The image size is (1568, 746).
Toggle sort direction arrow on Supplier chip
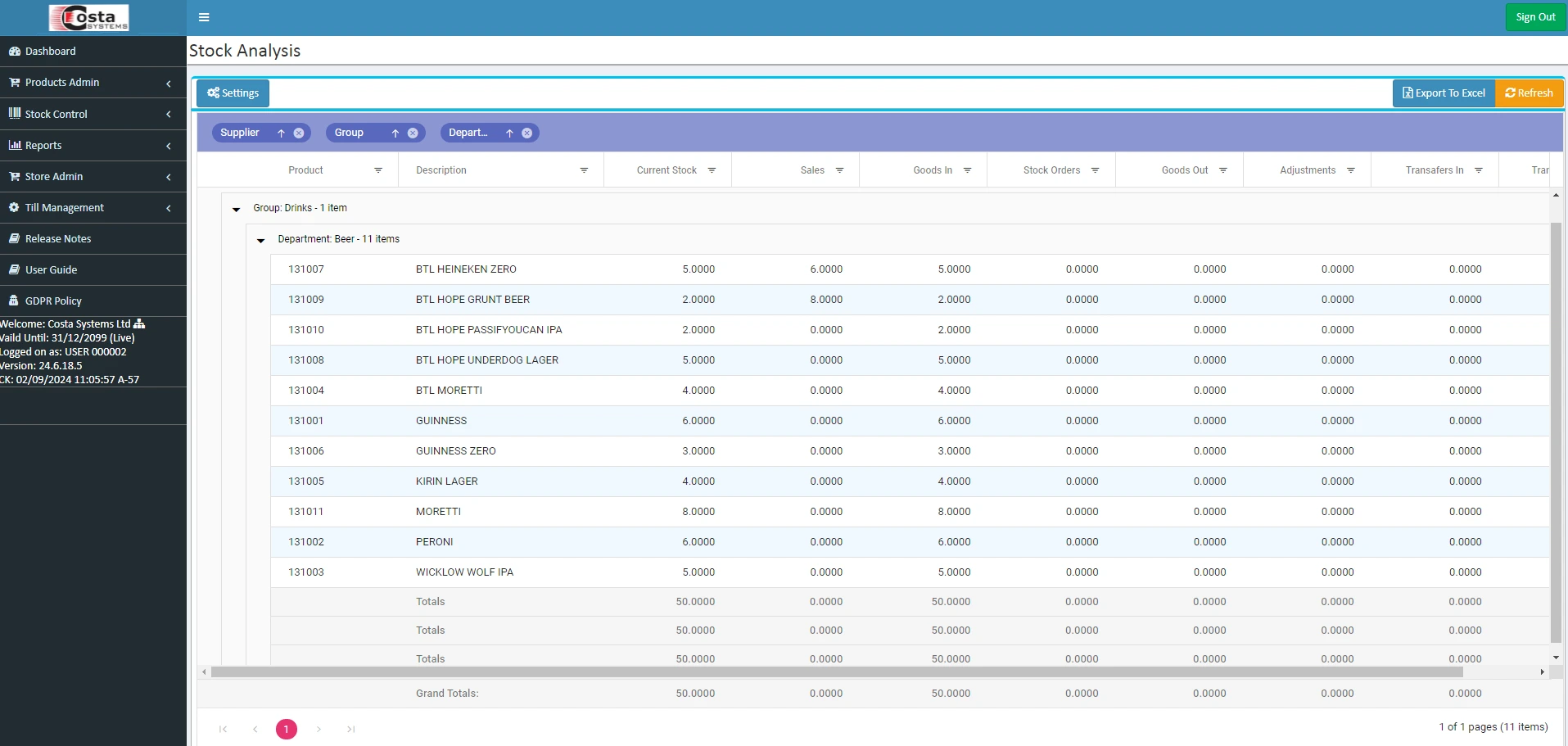(281, 133)
